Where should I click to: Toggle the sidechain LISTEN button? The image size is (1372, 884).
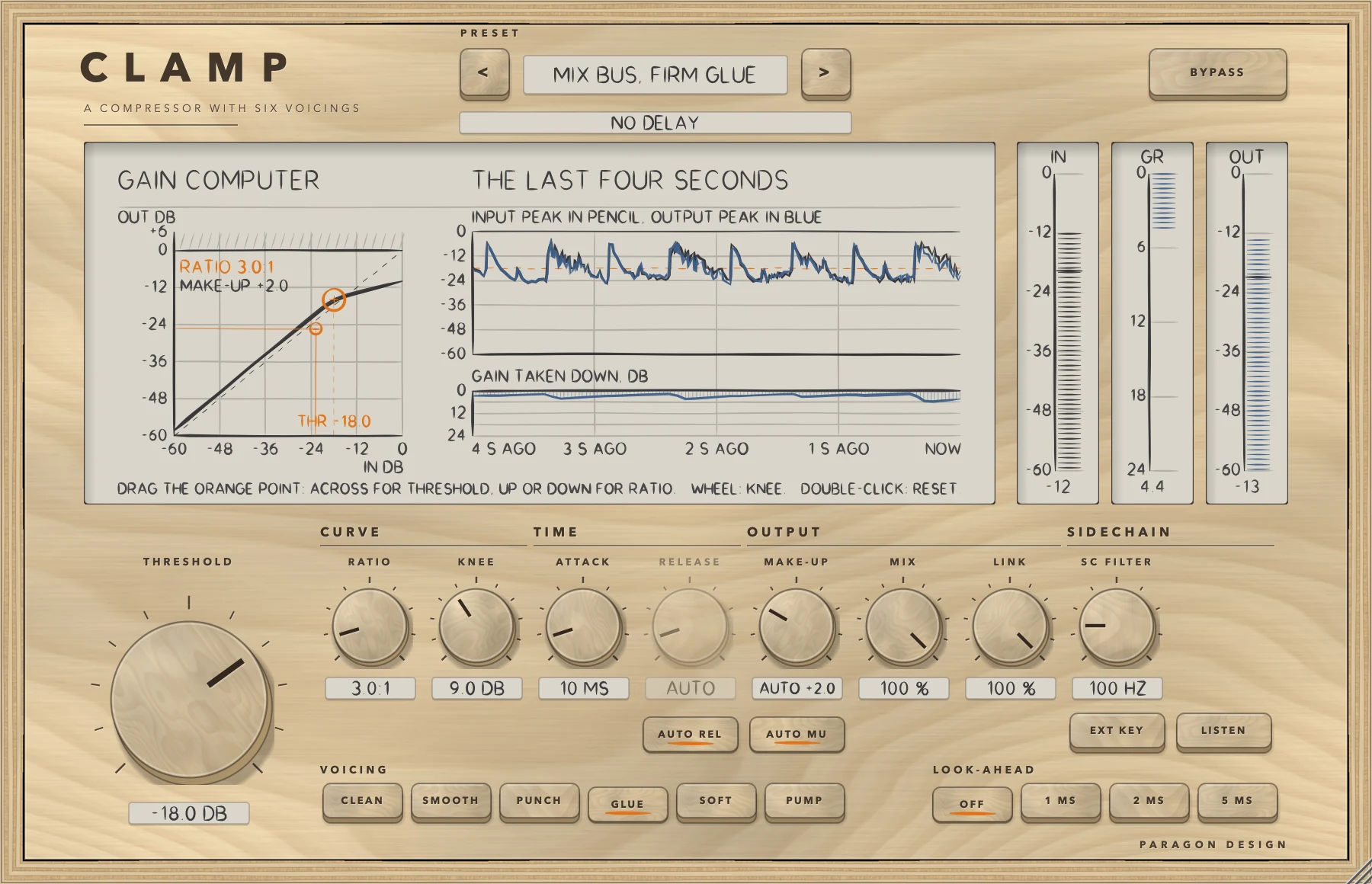(x=1223, y=732)
